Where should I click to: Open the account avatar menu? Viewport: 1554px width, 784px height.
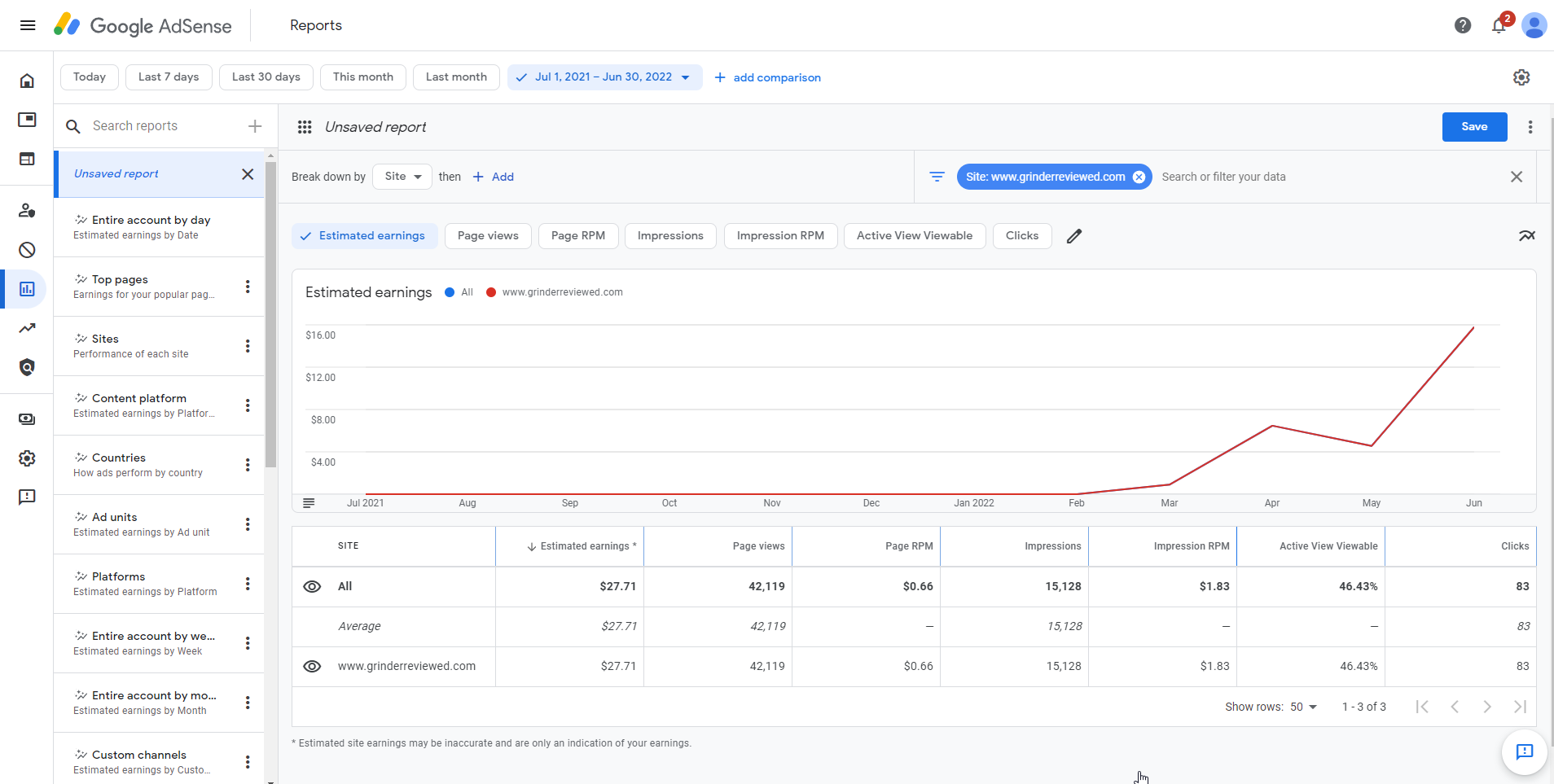click(x=1534, y=25)
